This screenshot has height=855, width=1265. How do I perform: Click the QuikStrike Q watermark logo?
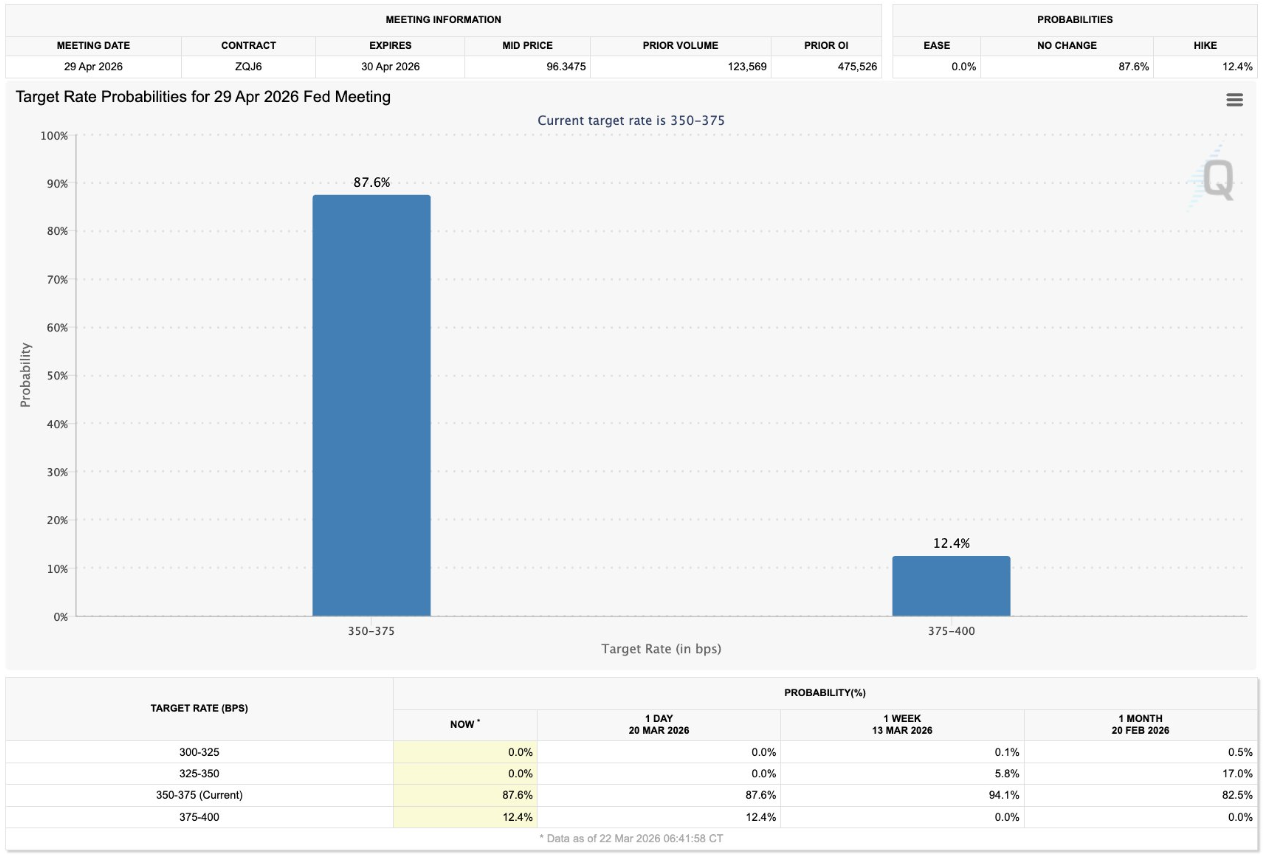[x=1217, y=181]
